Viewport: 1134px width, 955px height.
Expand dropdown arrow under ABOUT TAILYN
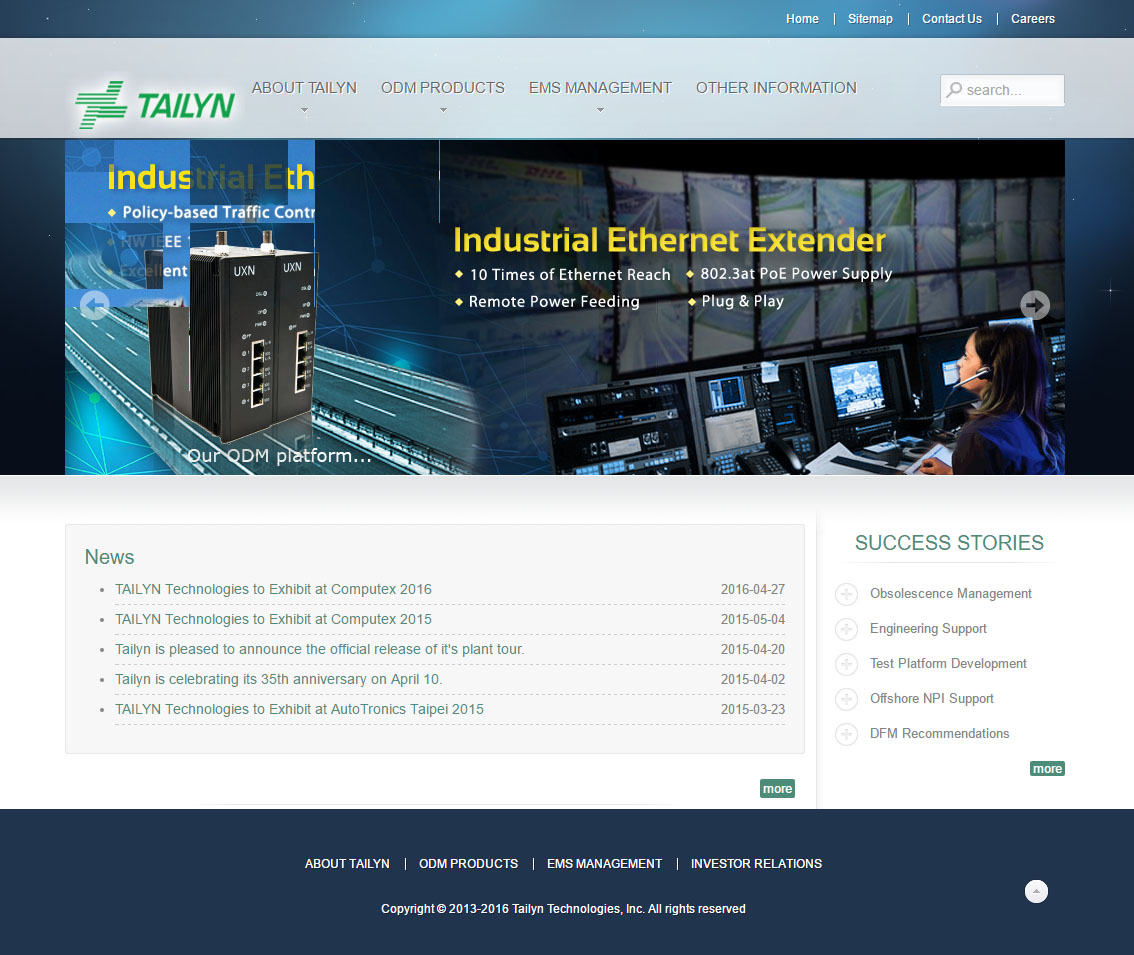tap(304, 110)
